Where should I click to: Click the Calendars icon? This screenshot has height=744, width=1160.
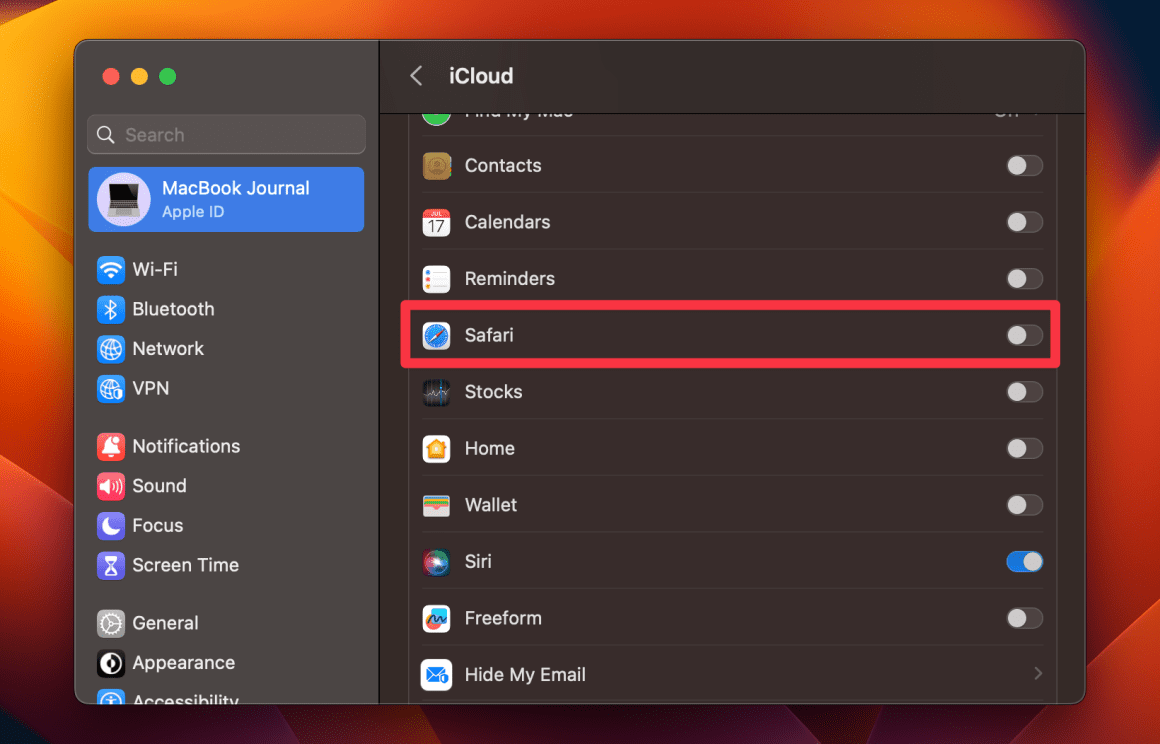tap(436, 222)
